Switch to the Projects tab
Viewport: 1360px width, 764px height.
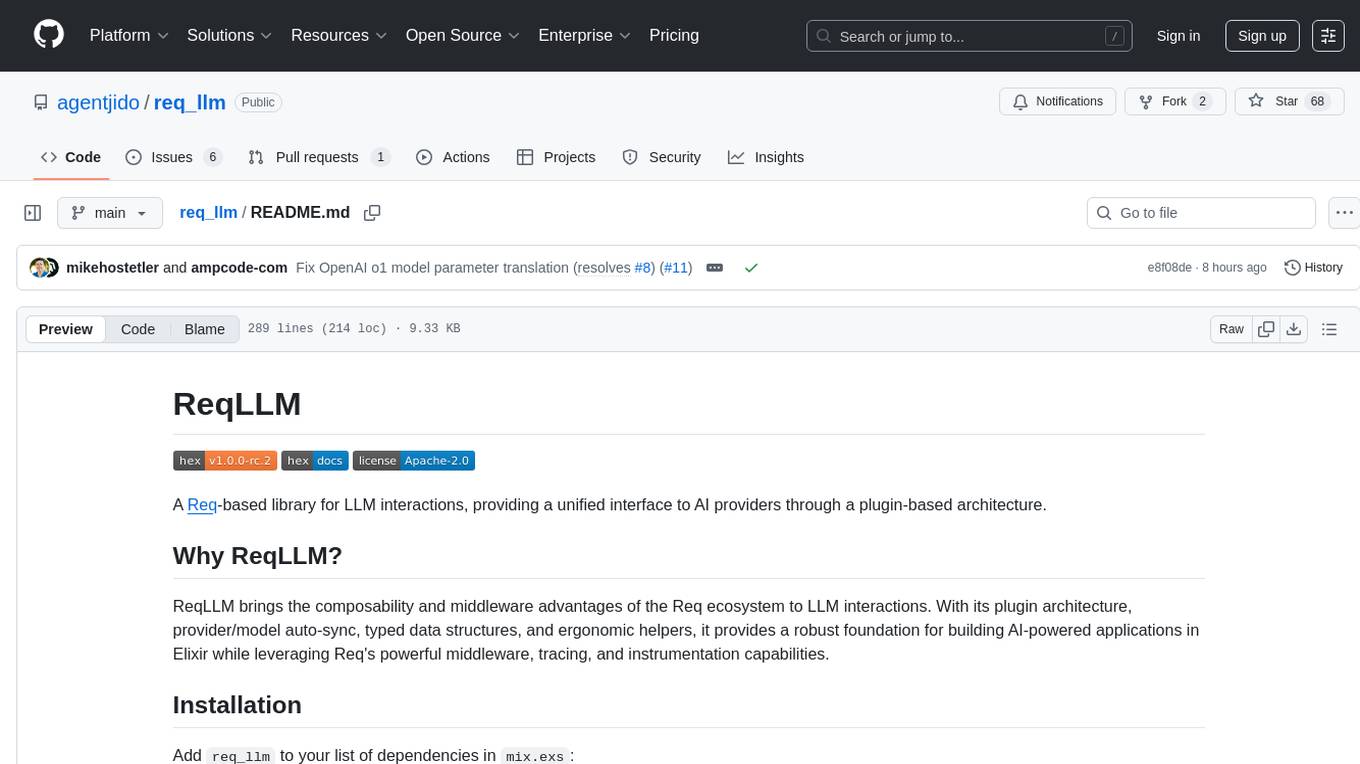(556, 157)
